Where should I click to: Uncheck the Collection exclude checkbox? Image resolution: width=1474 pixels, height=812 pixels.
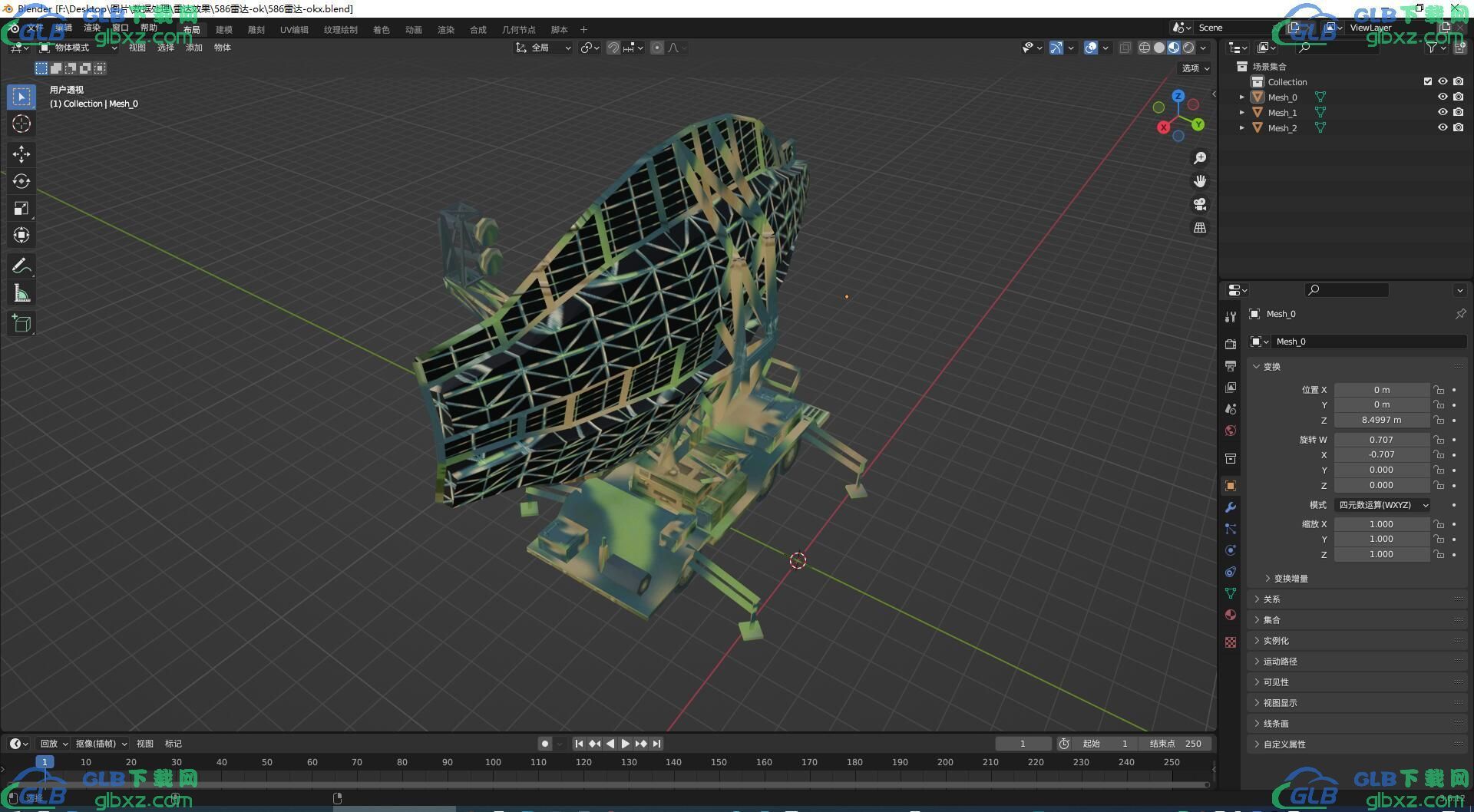(1428, 81)
